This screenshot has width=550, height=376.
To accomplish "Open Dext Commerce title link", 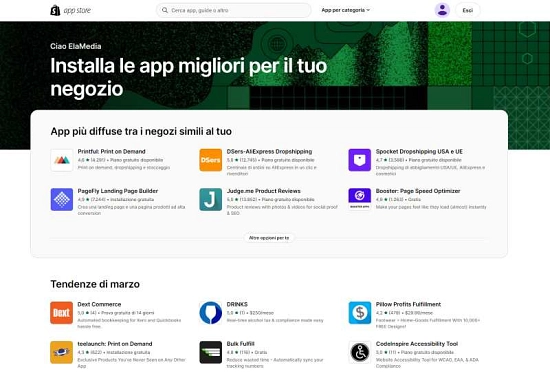I will click(99, 304).
